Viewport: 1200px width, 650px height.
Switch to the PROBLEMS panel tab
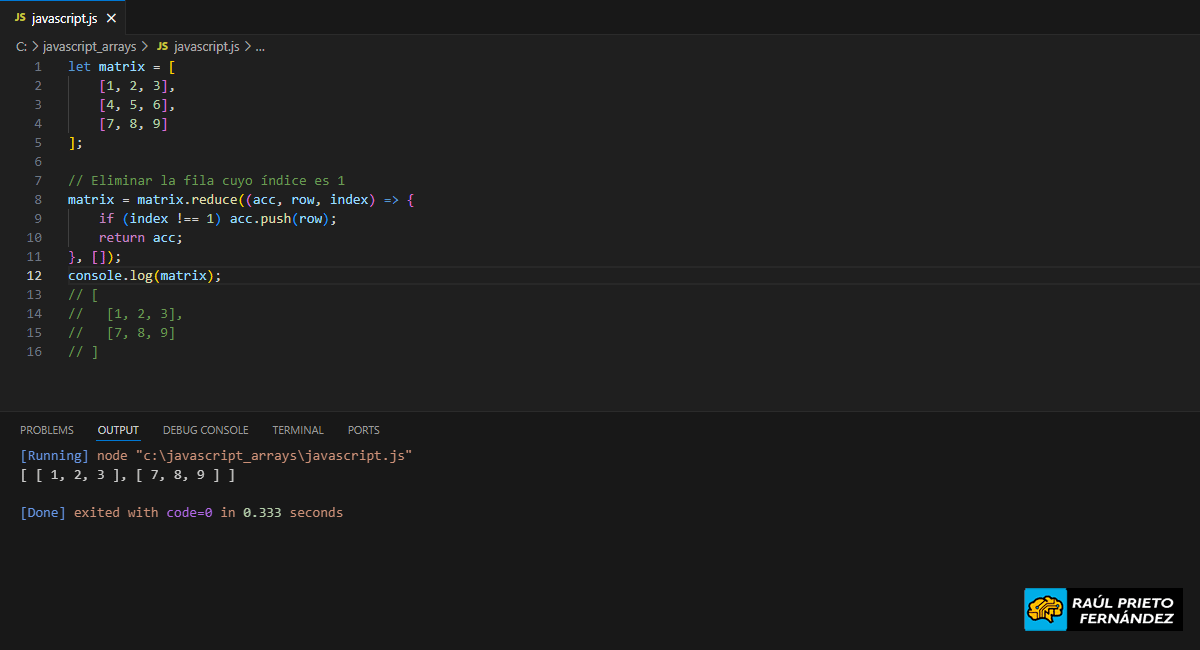click(x=47, y=430)
